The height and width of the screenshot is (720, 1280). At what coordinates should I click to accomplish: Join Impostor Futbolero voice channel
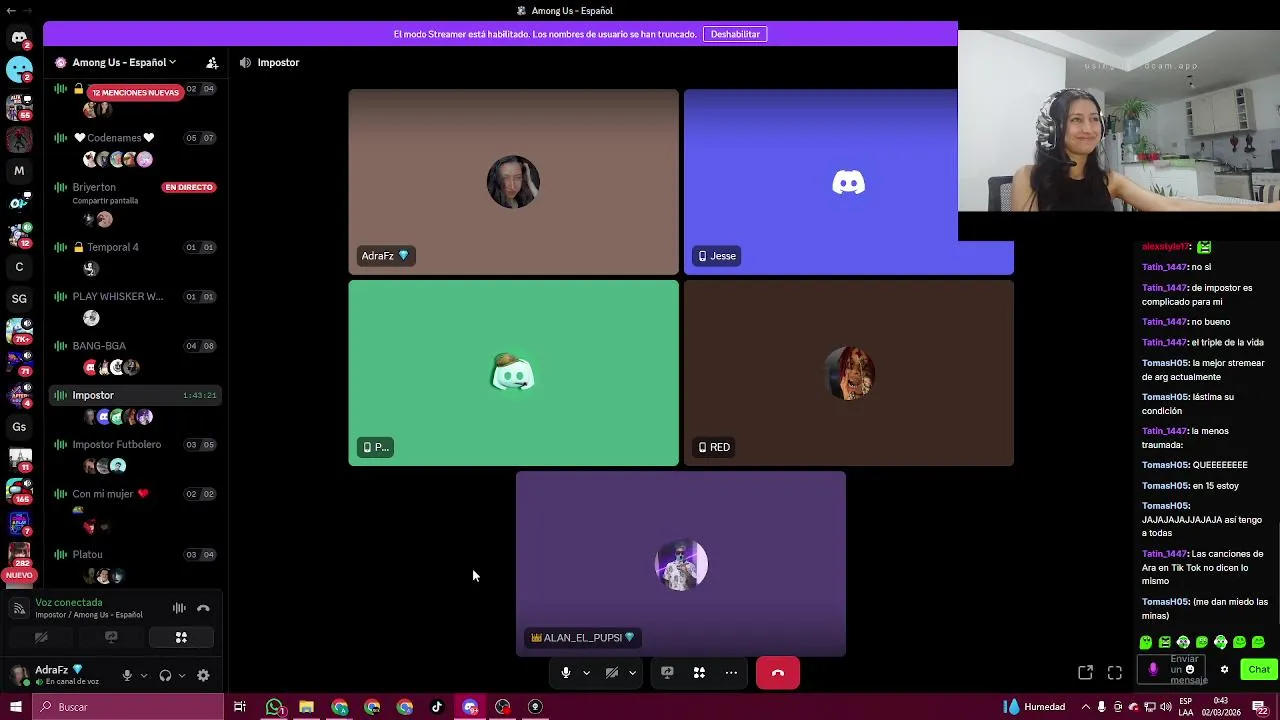coord(135,444)
